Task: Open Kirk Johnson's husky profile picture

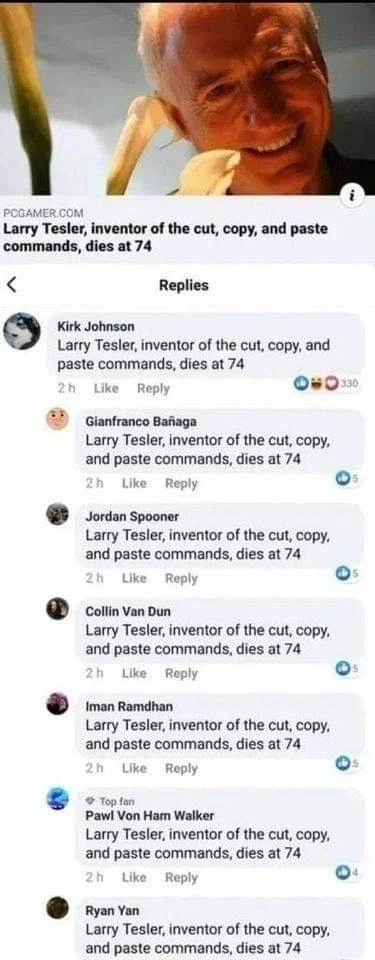Action: coord(21,331)
